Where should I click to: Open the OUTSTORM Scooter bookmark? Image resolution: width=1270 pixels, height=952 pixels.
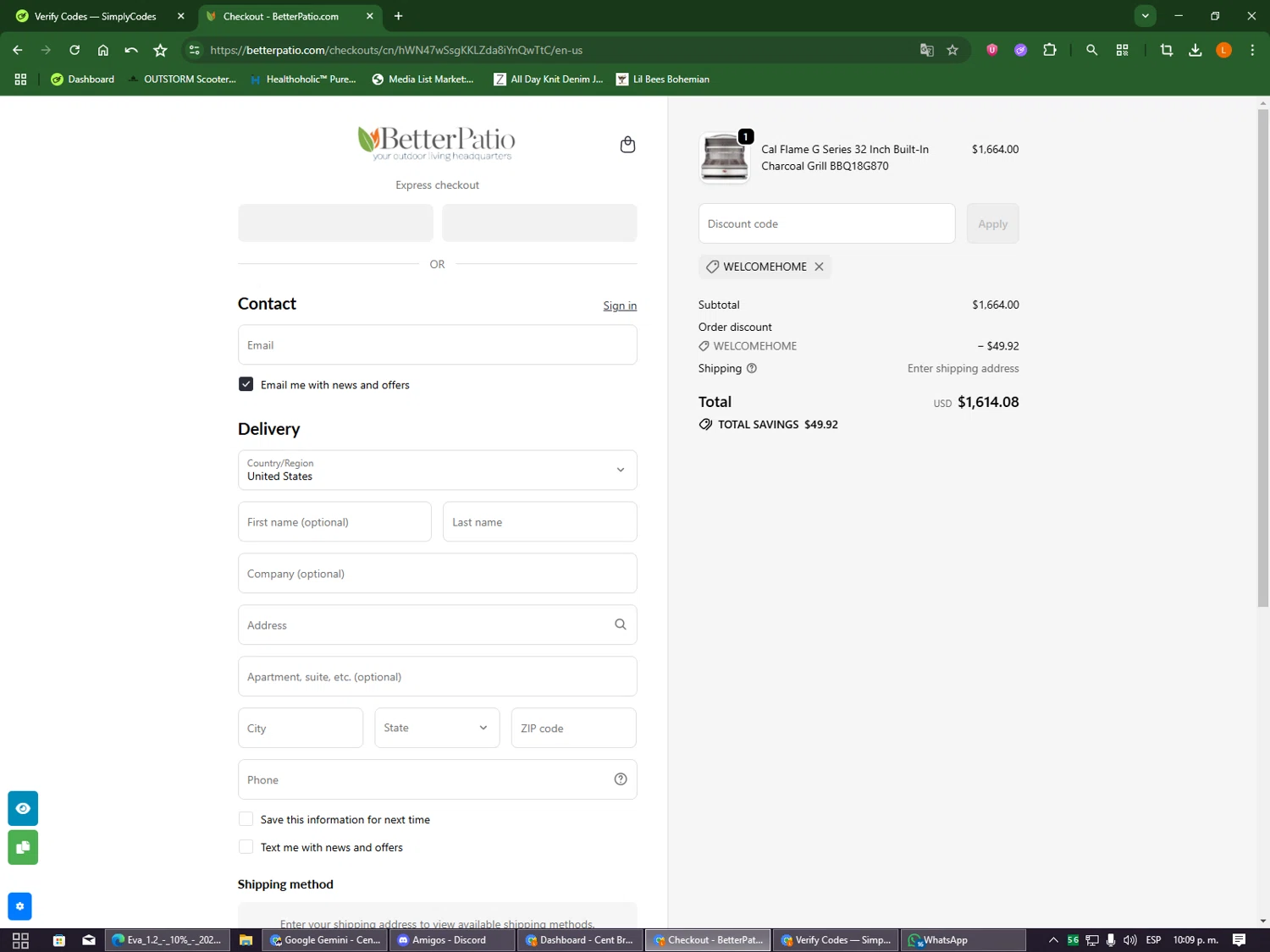[181, 79]
